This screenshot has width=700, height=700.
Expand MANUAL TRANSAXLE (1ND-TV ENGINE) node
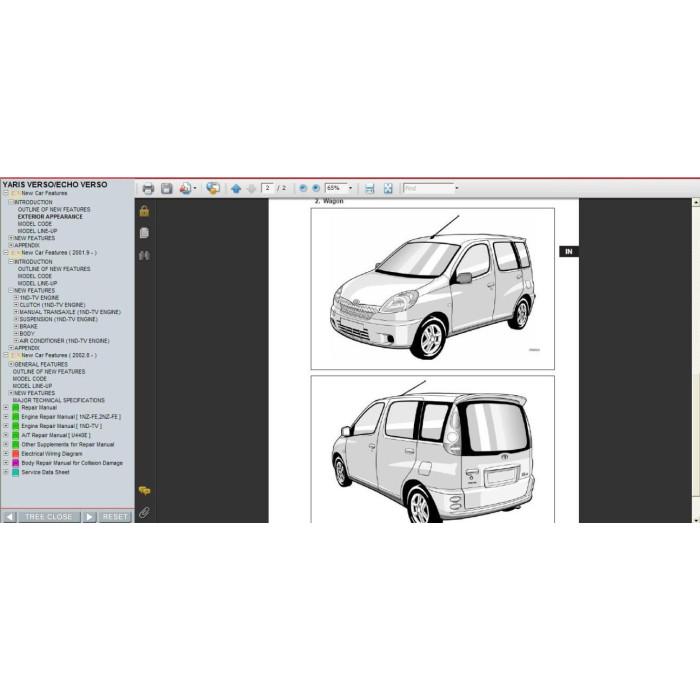(16, 312)
